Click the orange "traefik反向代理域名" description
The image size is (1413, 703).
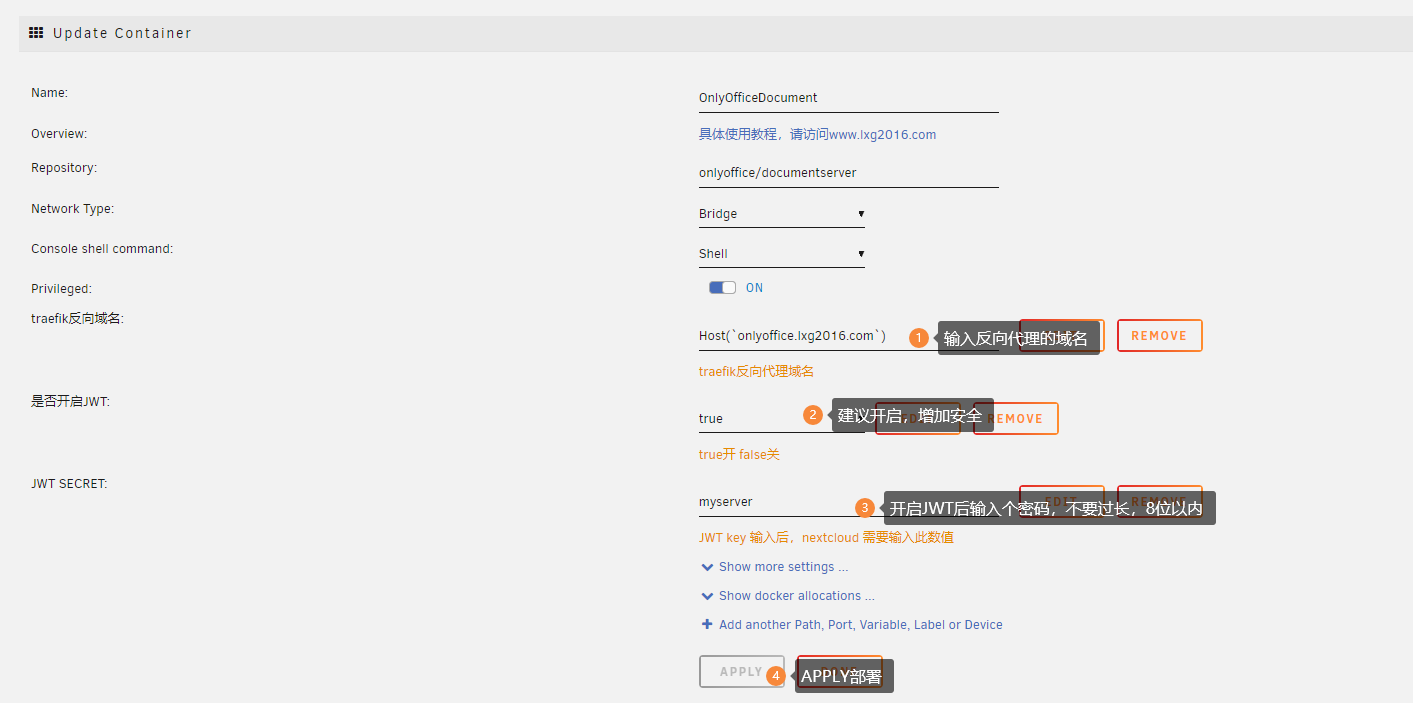tap(756, 372)
